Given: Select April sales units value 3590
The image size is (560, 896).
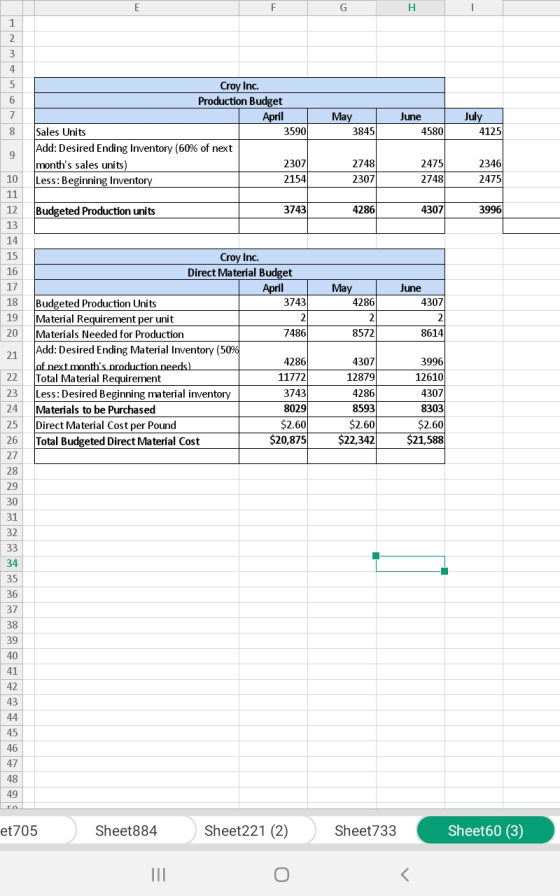Looking at the screenshot, I should (x=273, y=131).
